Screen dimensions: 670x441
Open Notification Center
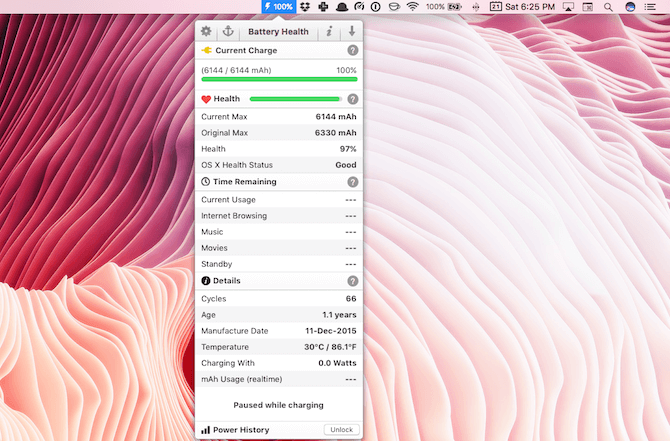(650, 7)
